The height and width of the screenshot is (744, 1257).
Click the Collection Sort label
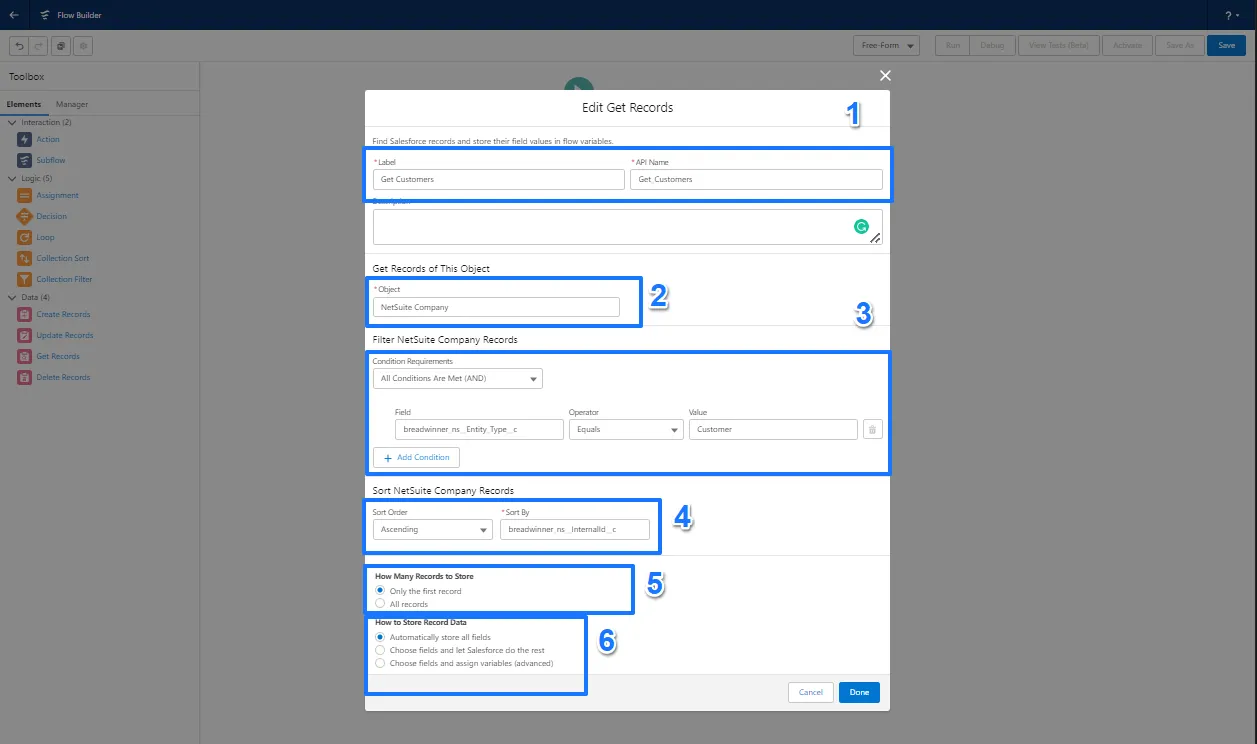pyautogui.click(x=63, y=258)
